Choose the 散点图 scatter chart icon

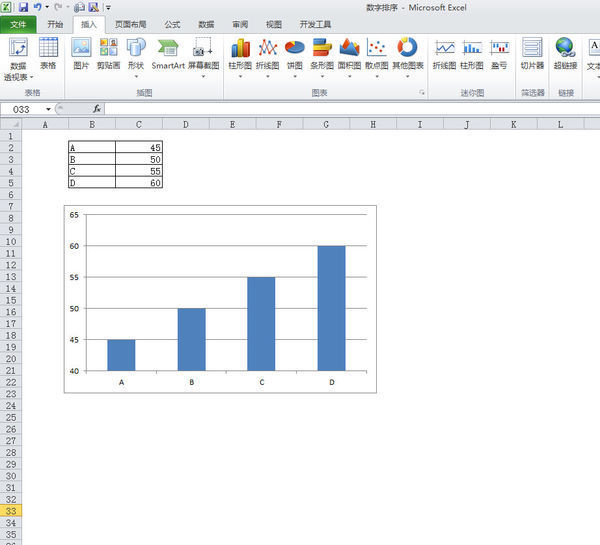[376, 52]
